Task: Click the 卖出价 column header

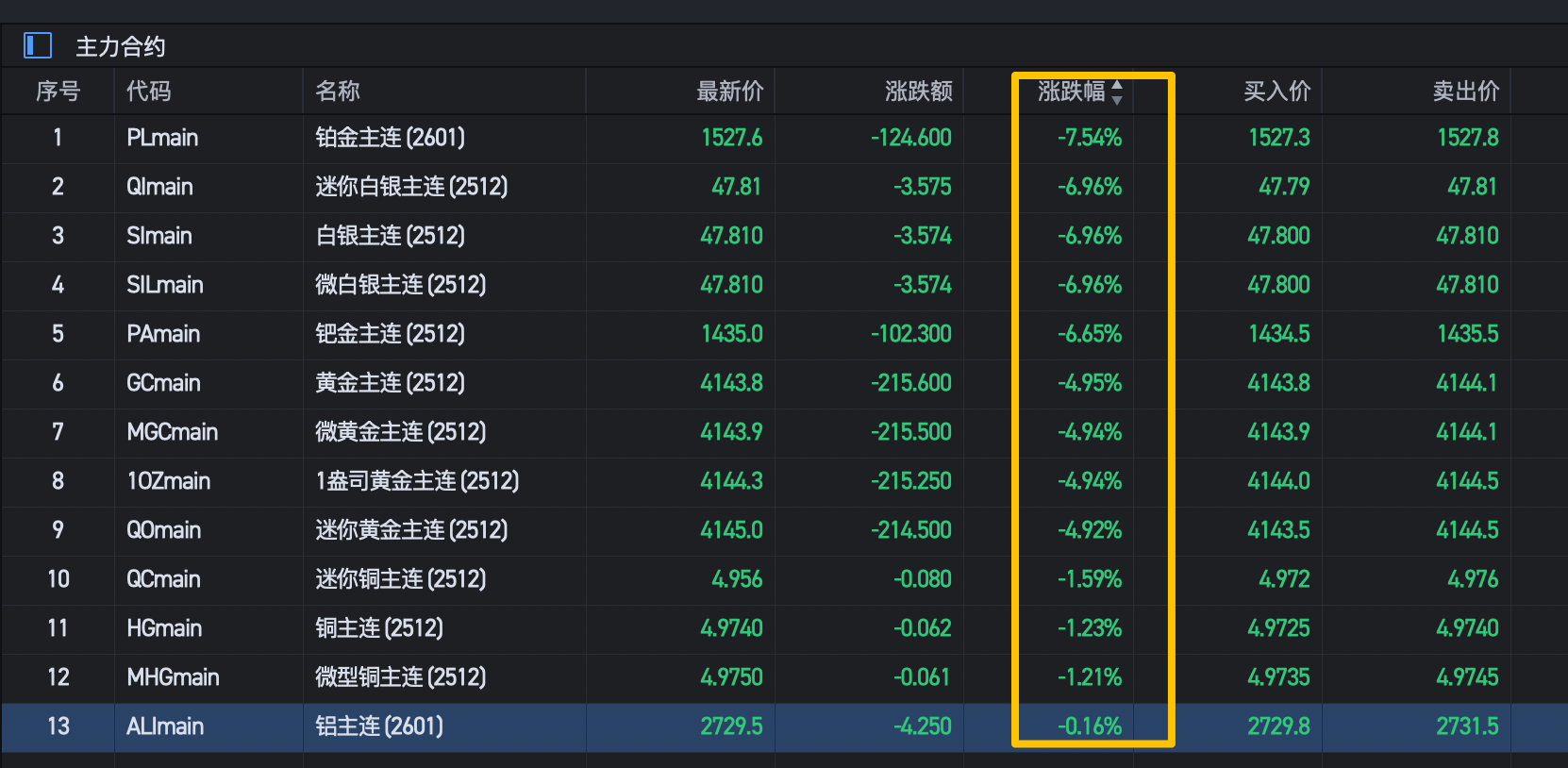Action: (x=1465, y=92)
